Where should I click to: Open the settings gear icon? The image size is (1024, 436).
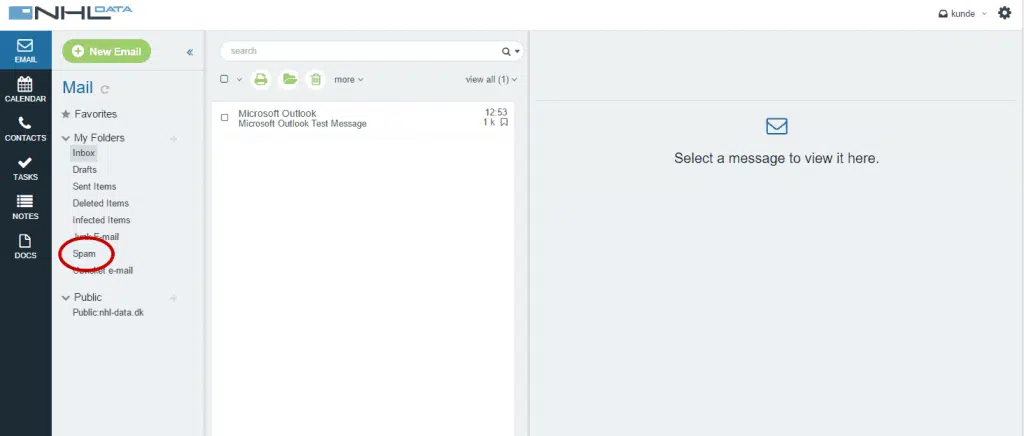1004,13
